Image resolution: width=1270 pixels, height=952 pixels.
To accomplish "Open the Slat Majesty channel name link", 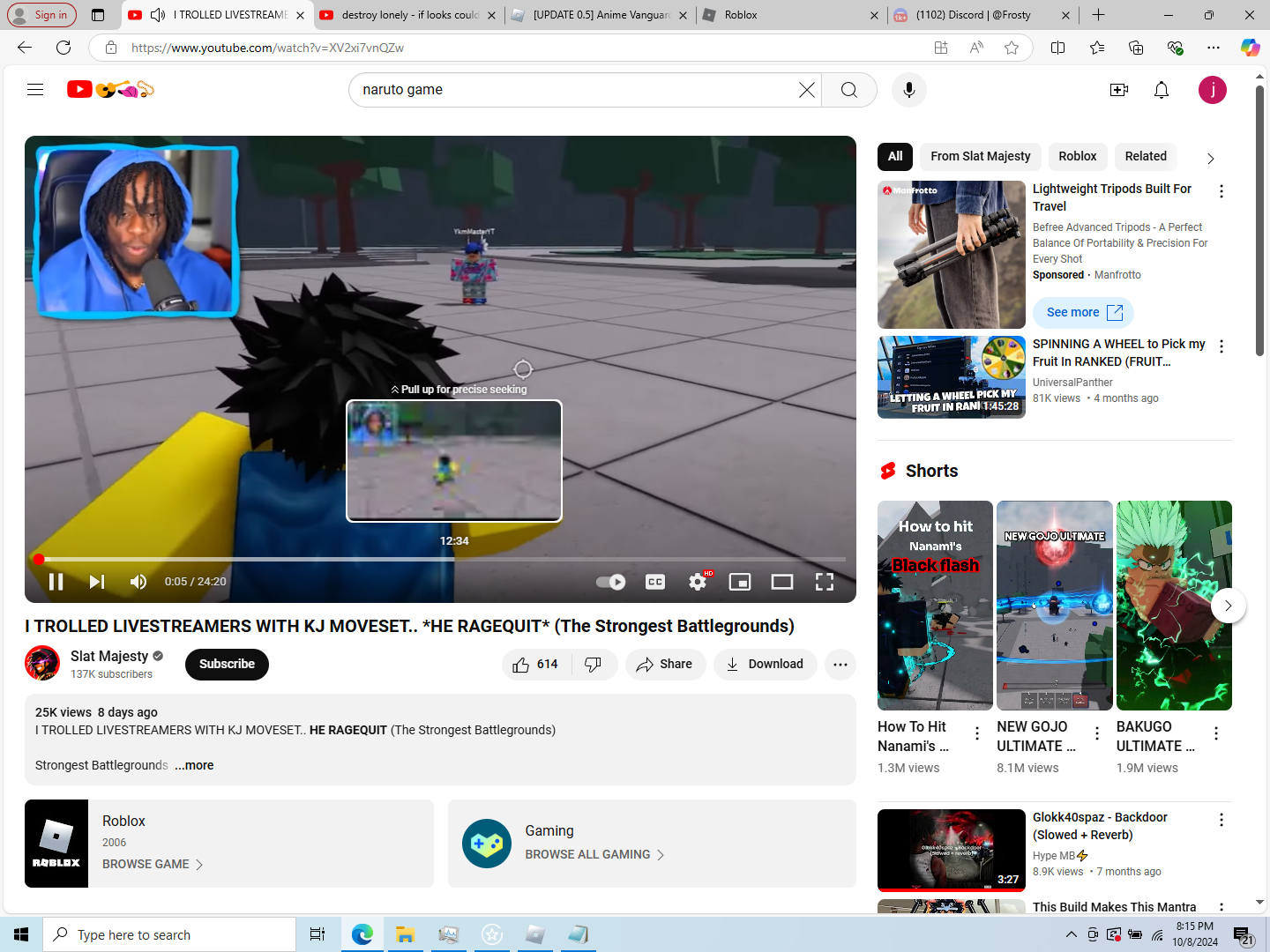I will (x=109, y=656).
